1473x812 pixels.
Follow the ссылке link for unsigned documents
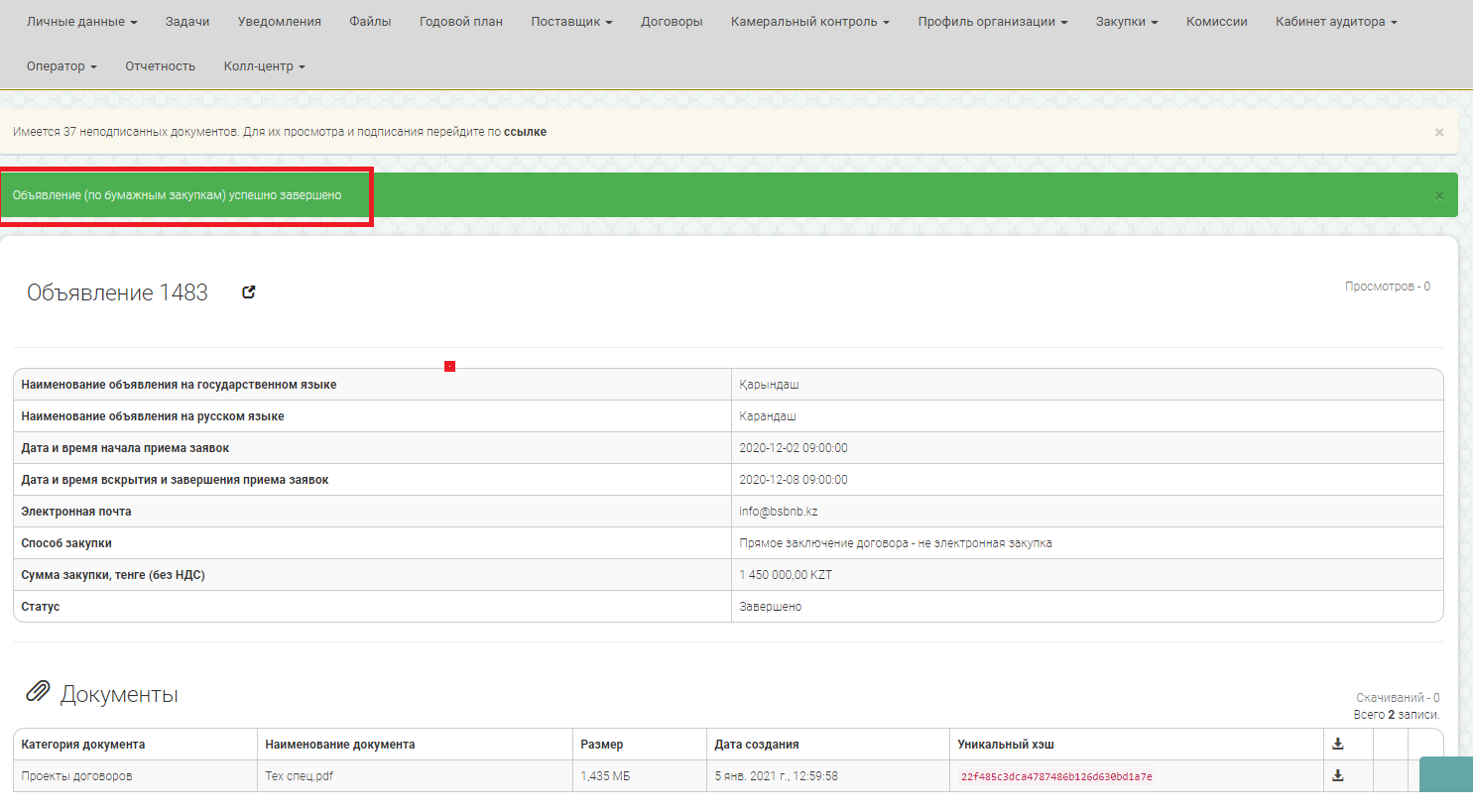click(525, 132)
